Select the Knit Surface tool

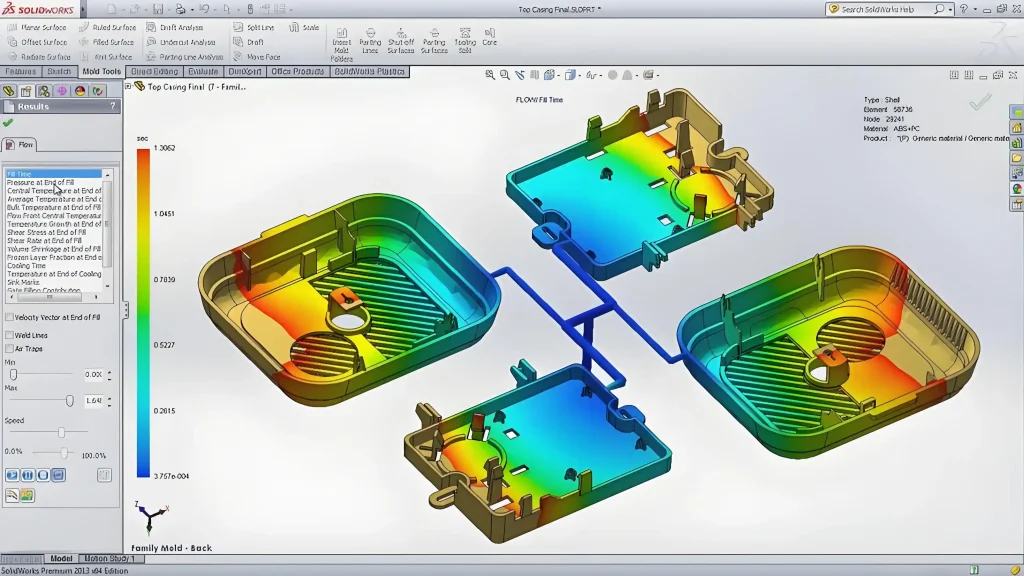pos(106,57)
